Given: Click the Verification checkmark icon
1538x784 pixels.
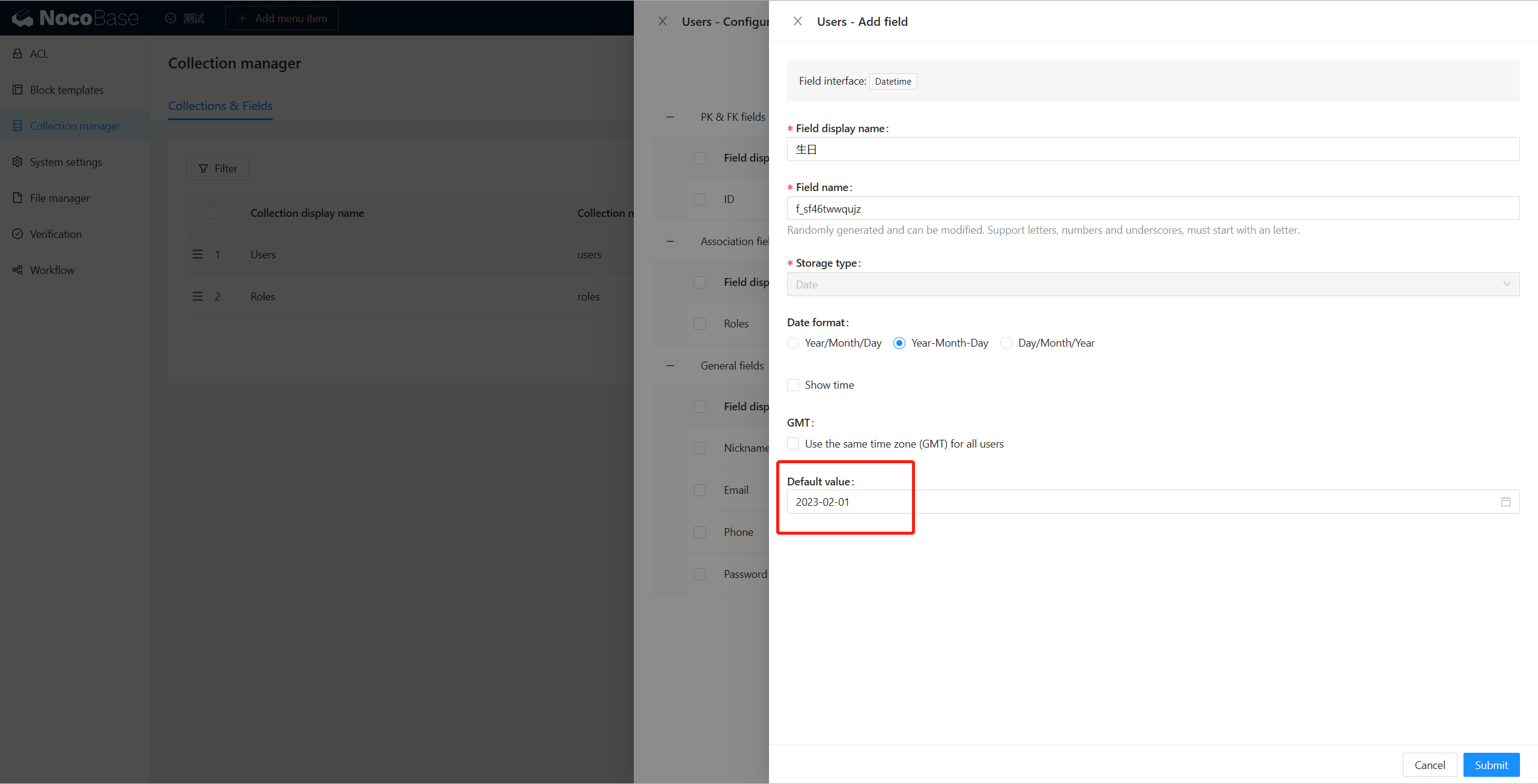Looking at the screenshot, I should pos(17,234).
